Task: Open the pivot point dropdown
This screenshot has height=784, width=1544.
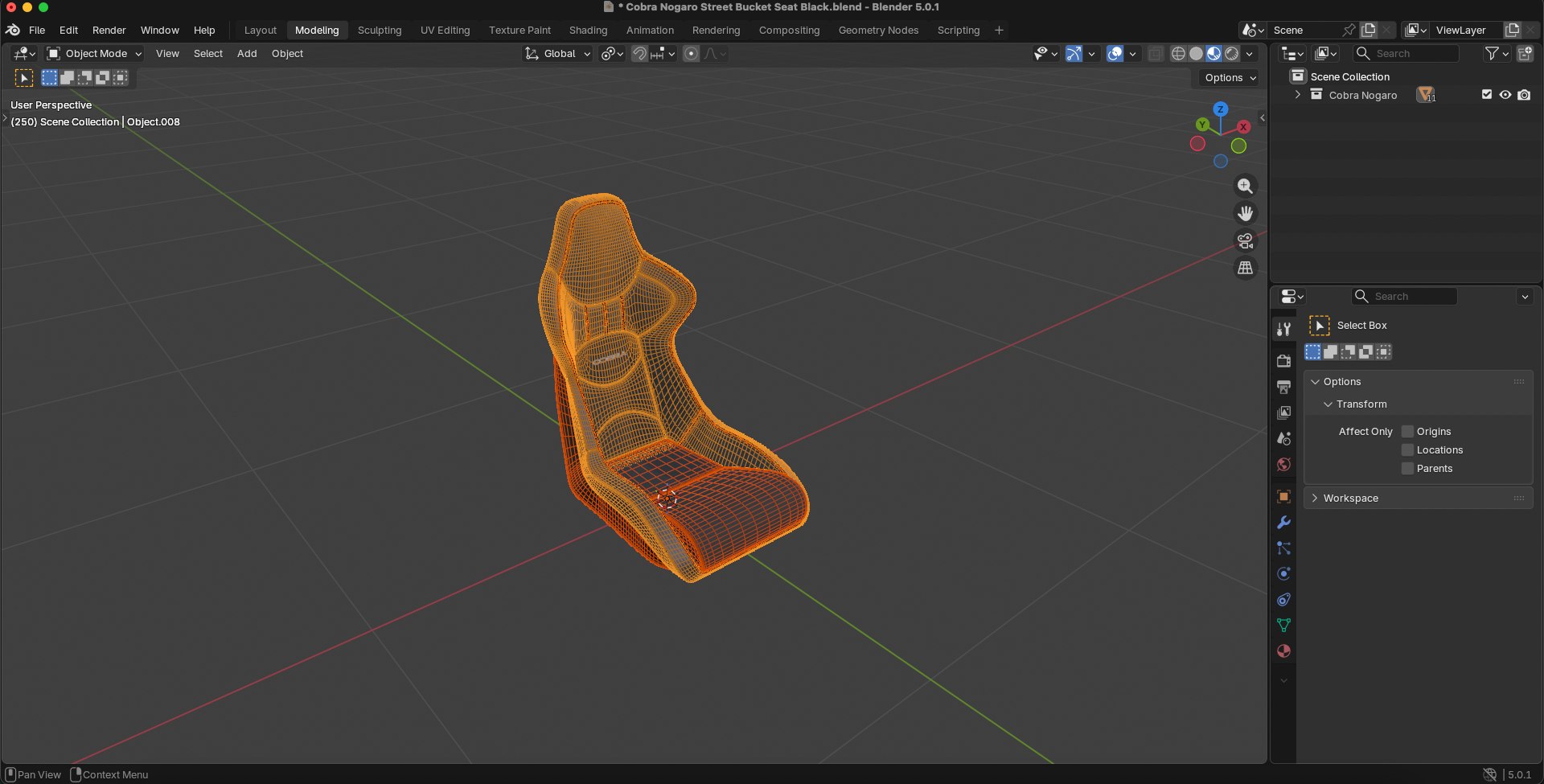Action: point(612,54)
